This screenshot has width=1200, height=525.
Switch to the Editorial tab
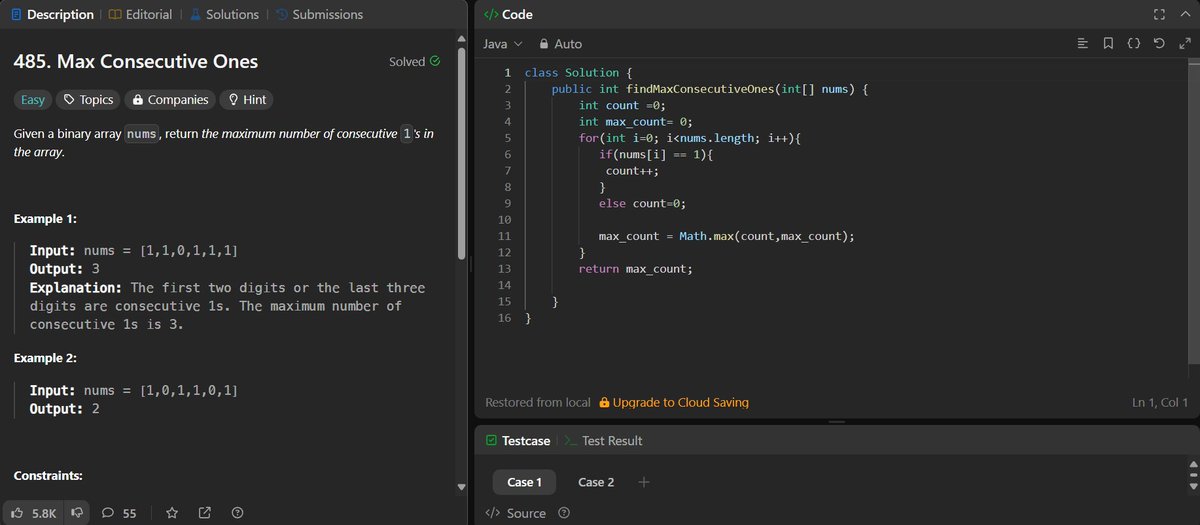140,14
